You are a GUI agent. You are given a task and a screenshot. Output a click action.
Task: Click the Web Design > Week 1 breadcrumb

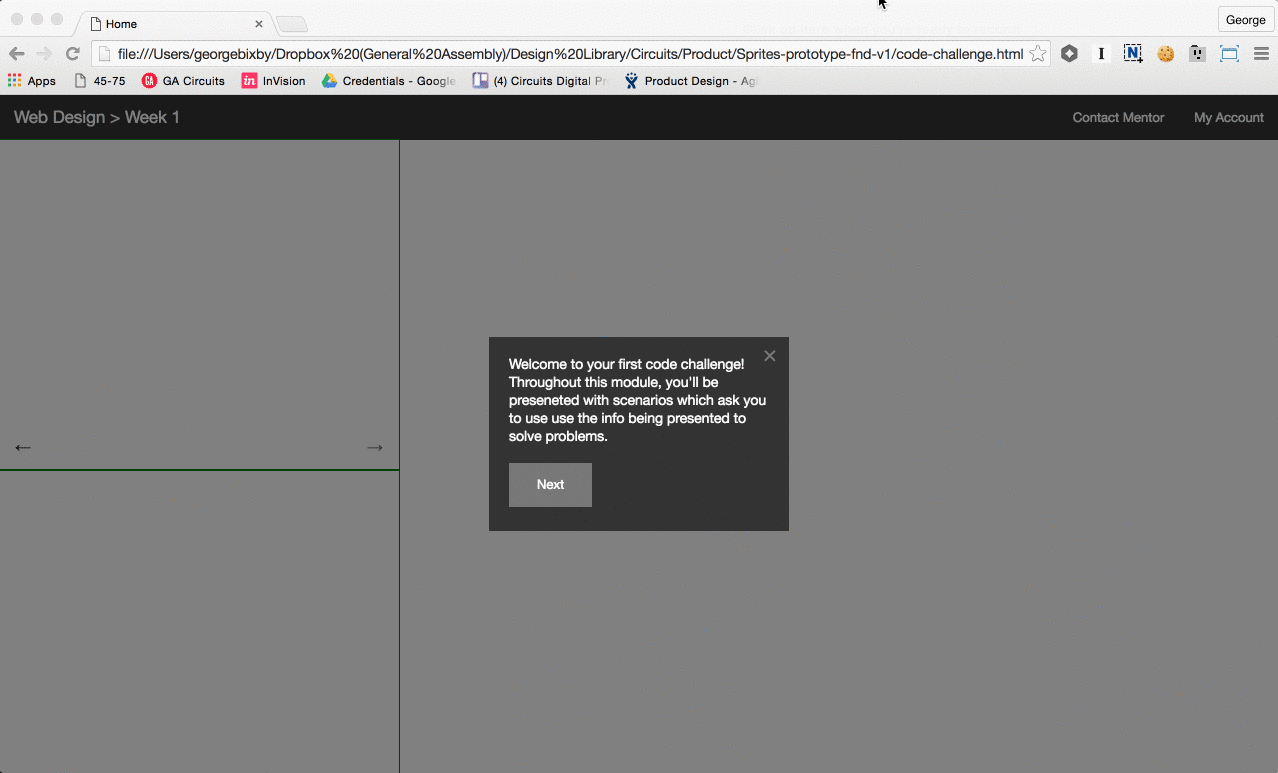point(97,117)
